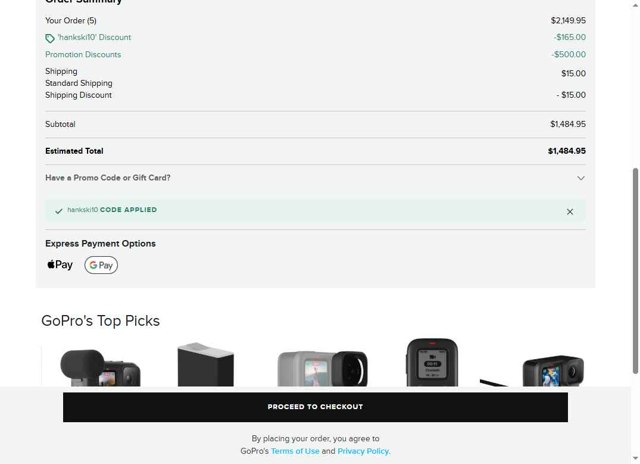Click the Google Pay express payment icon
This screenshot has height=464, width=640.
click(101, 265)
